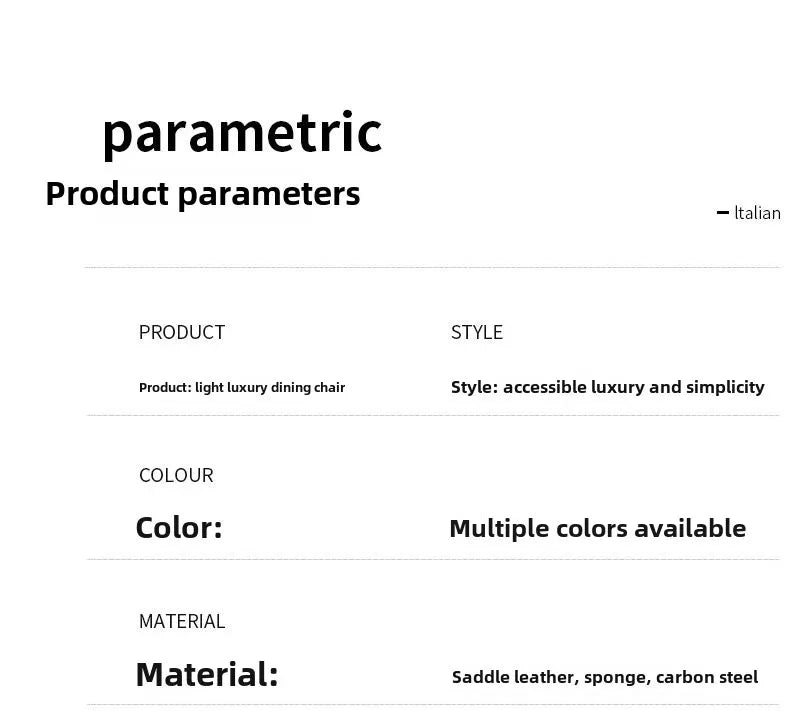Image resolution: width=790 pixels, height=711 pixels.
Task: Click the 'Italian' label on the right
Action: [758, 213]
